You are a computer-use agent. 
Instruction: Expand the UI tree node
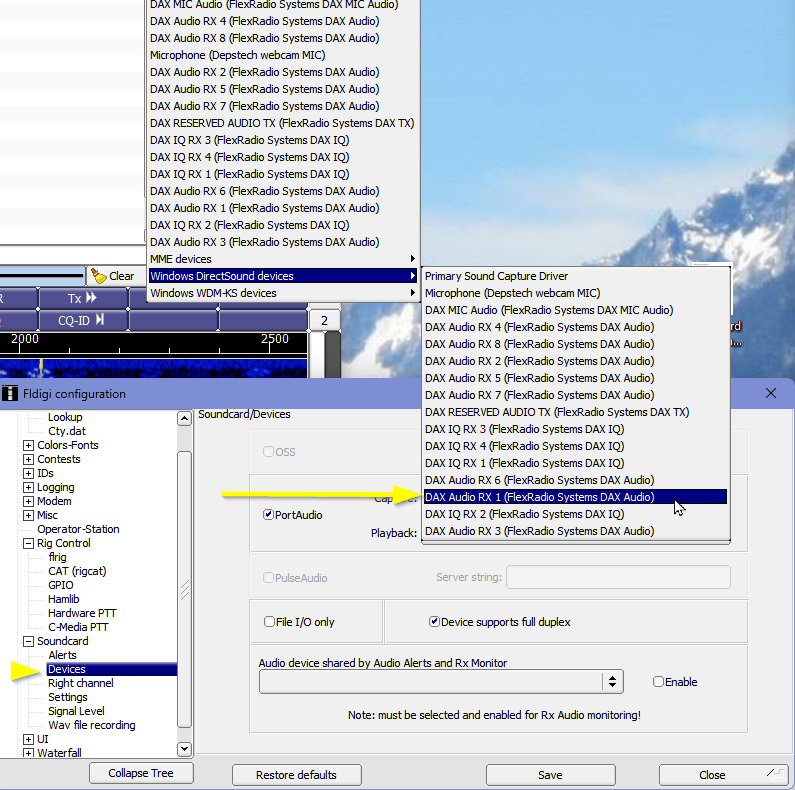tap(28, 739)
